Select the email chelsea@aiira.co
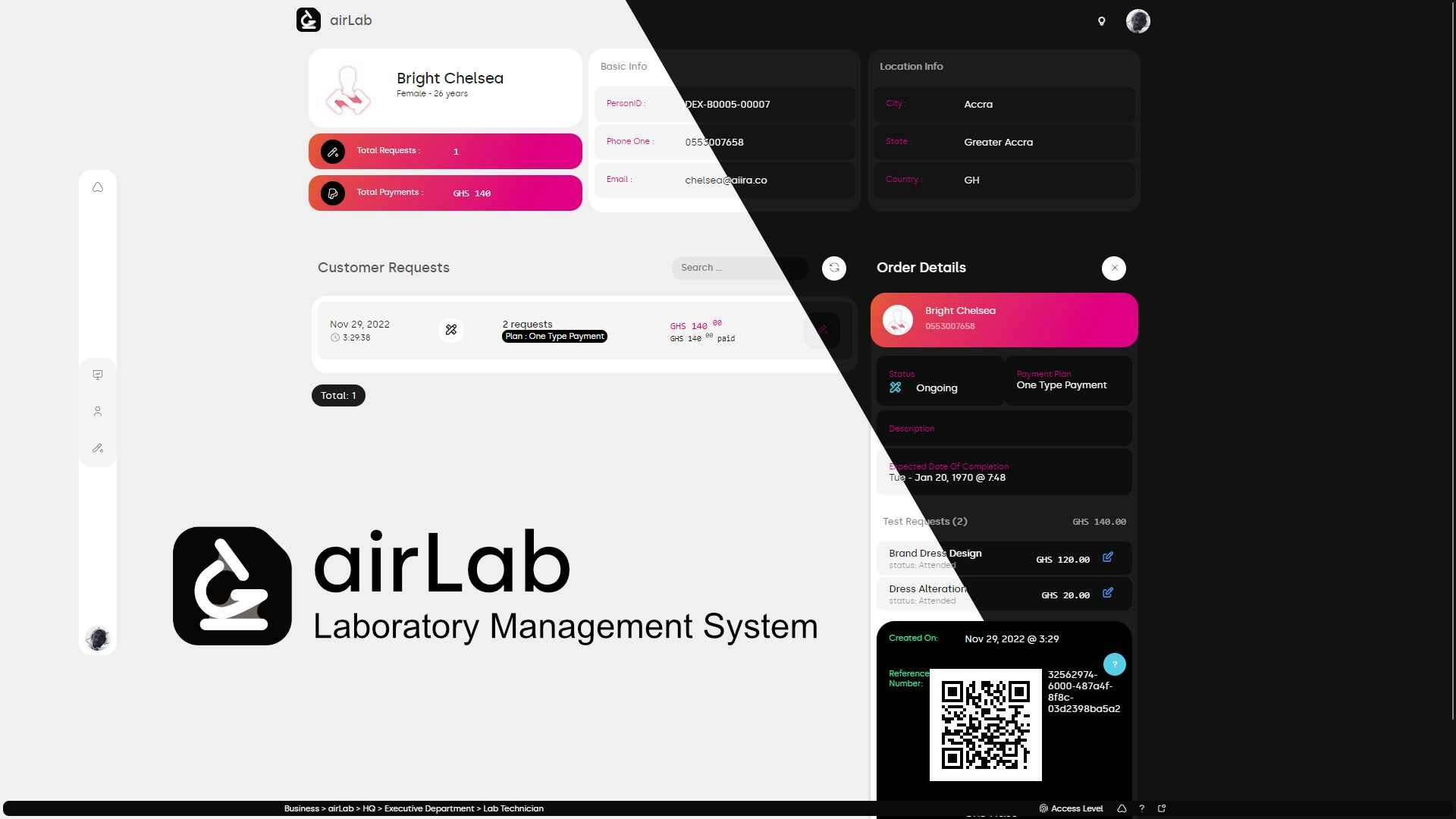Viewport: 1456px width, 819px height. [726, 180]
